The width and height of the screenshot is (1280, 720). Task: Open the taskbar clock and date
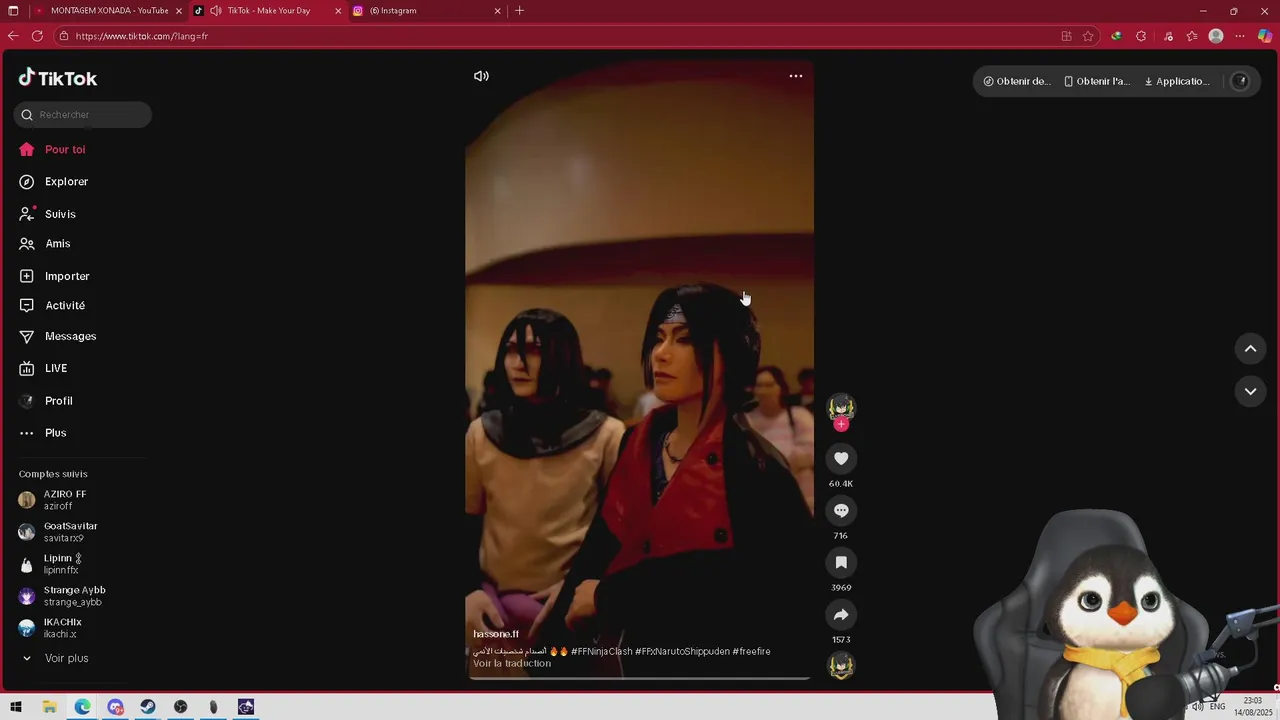click(x=1252, y=707)
